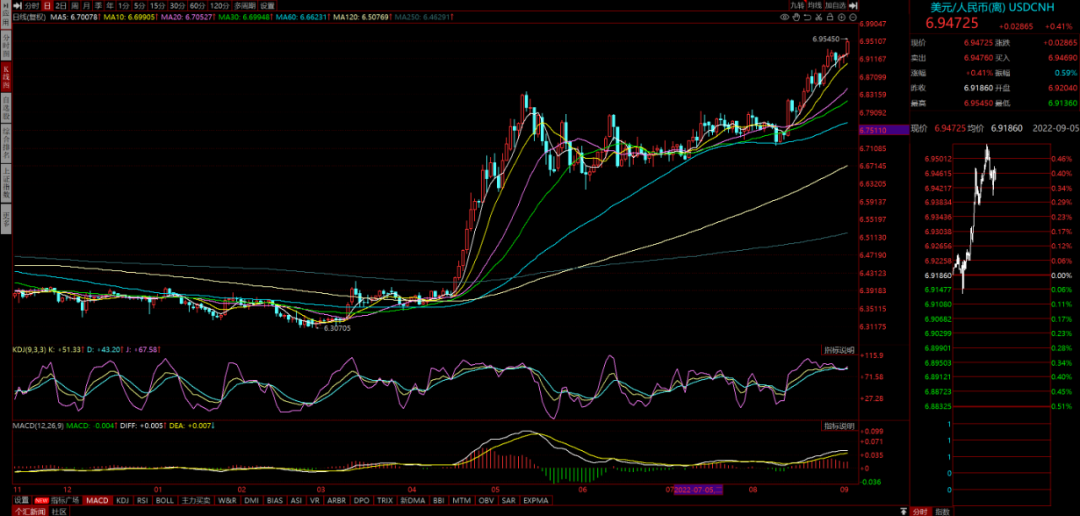Select the EXPMA indicator tab
This screenshot has width=1080, height=516.
[536, 500]
